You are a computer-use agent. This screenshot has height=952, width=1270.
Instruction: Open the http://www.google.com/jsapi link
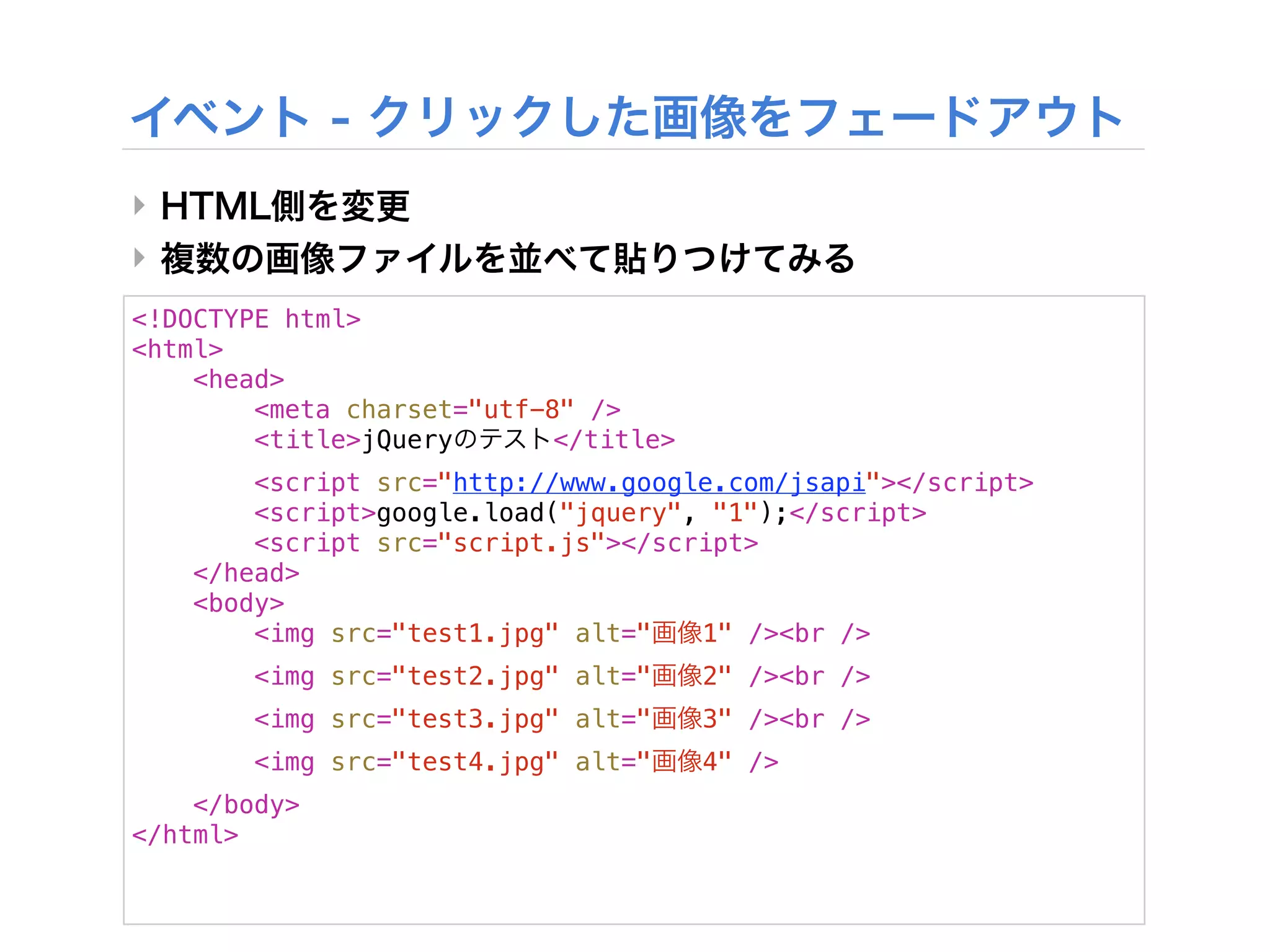click(659, 483)
